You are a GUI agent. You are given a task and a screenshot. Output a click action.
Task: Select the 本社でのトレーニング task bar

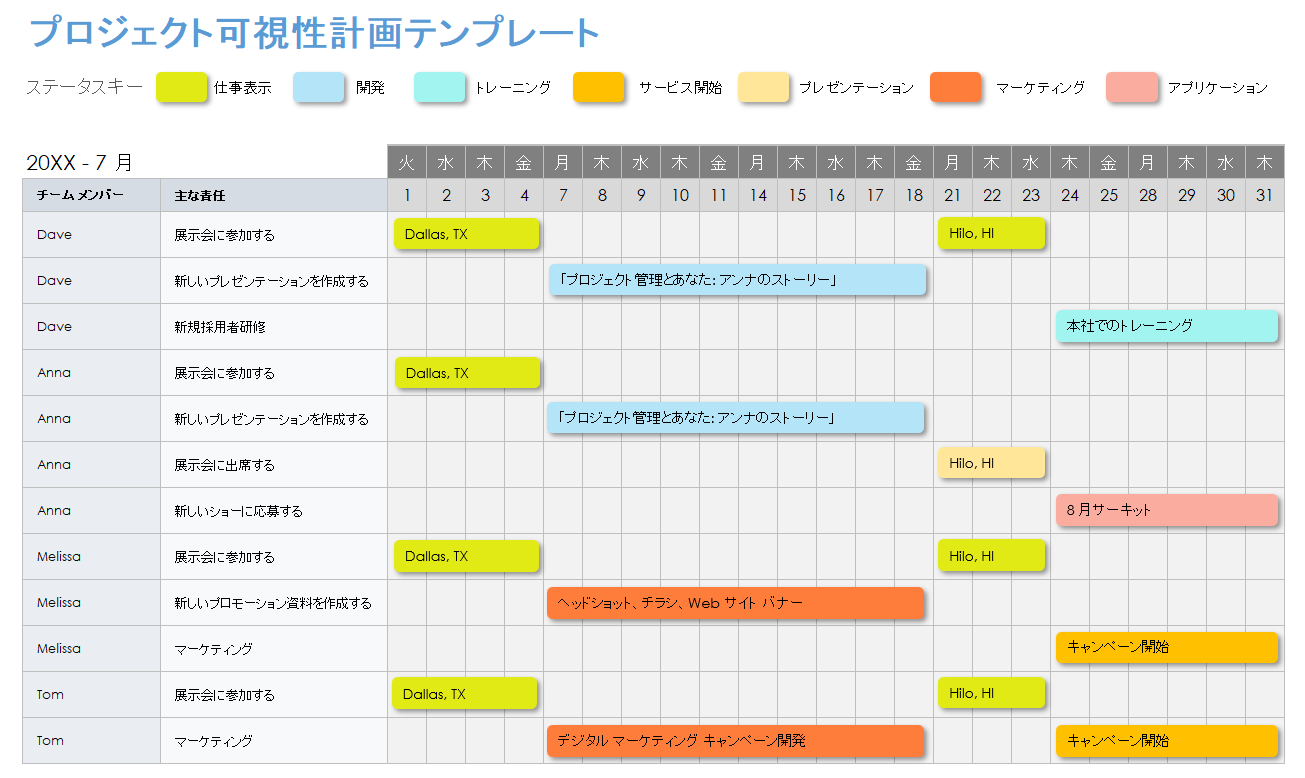[1167, 326]
